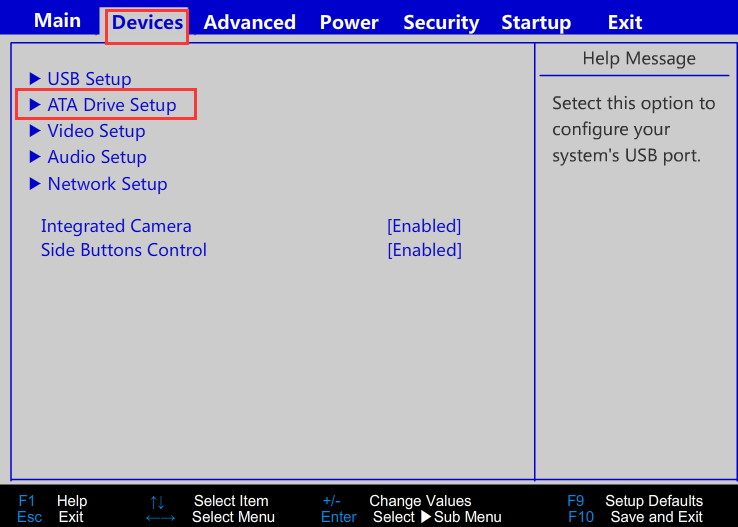Open the Network Setup submenu
Image resolution: width=738 pixels, height=527 pixels.
click(107, 184)
